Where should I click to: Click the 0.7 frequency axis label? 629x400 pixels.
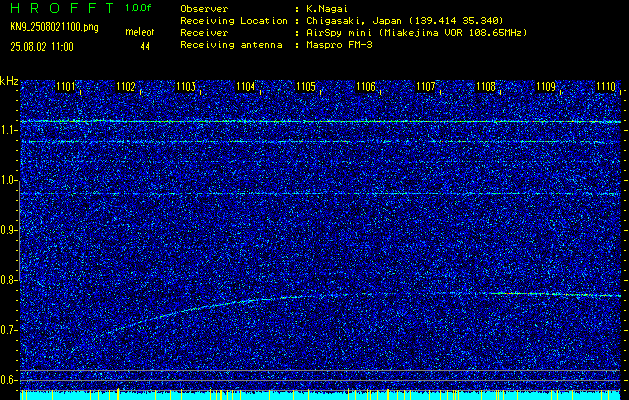click(x=7, y=330)
